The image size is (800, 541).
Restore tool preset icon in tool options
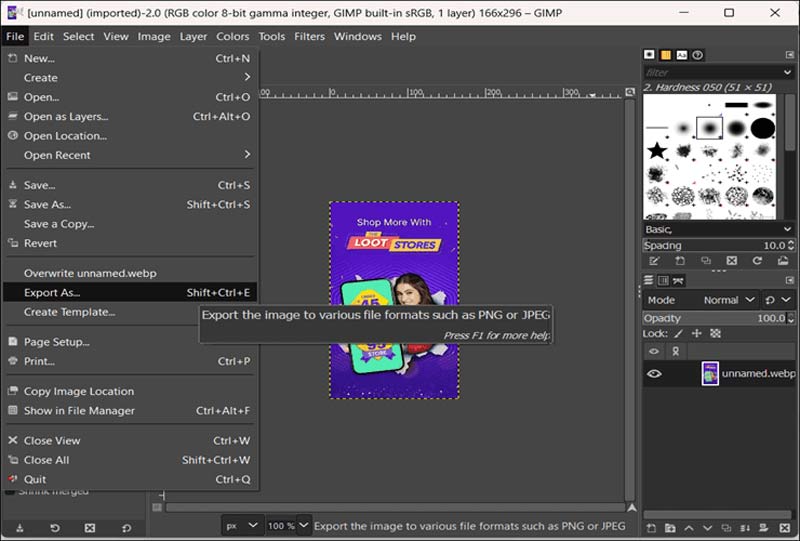pos(55,528)
